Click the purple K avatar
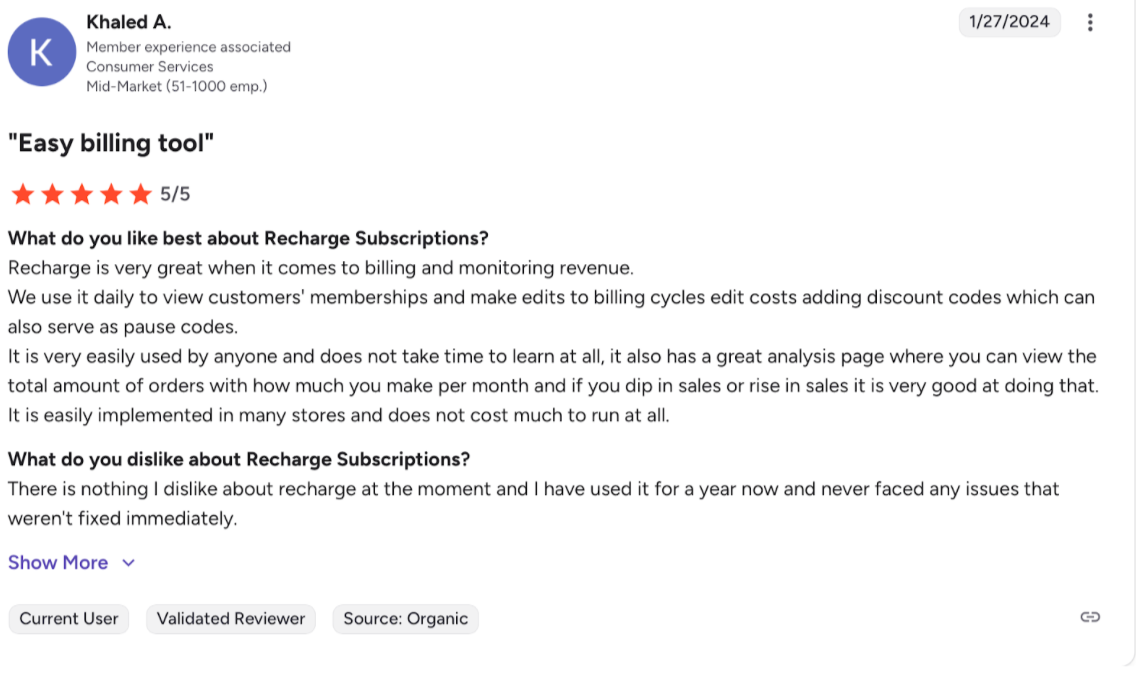The width and height of the screenshot is (1140, 674). [42, 52]
